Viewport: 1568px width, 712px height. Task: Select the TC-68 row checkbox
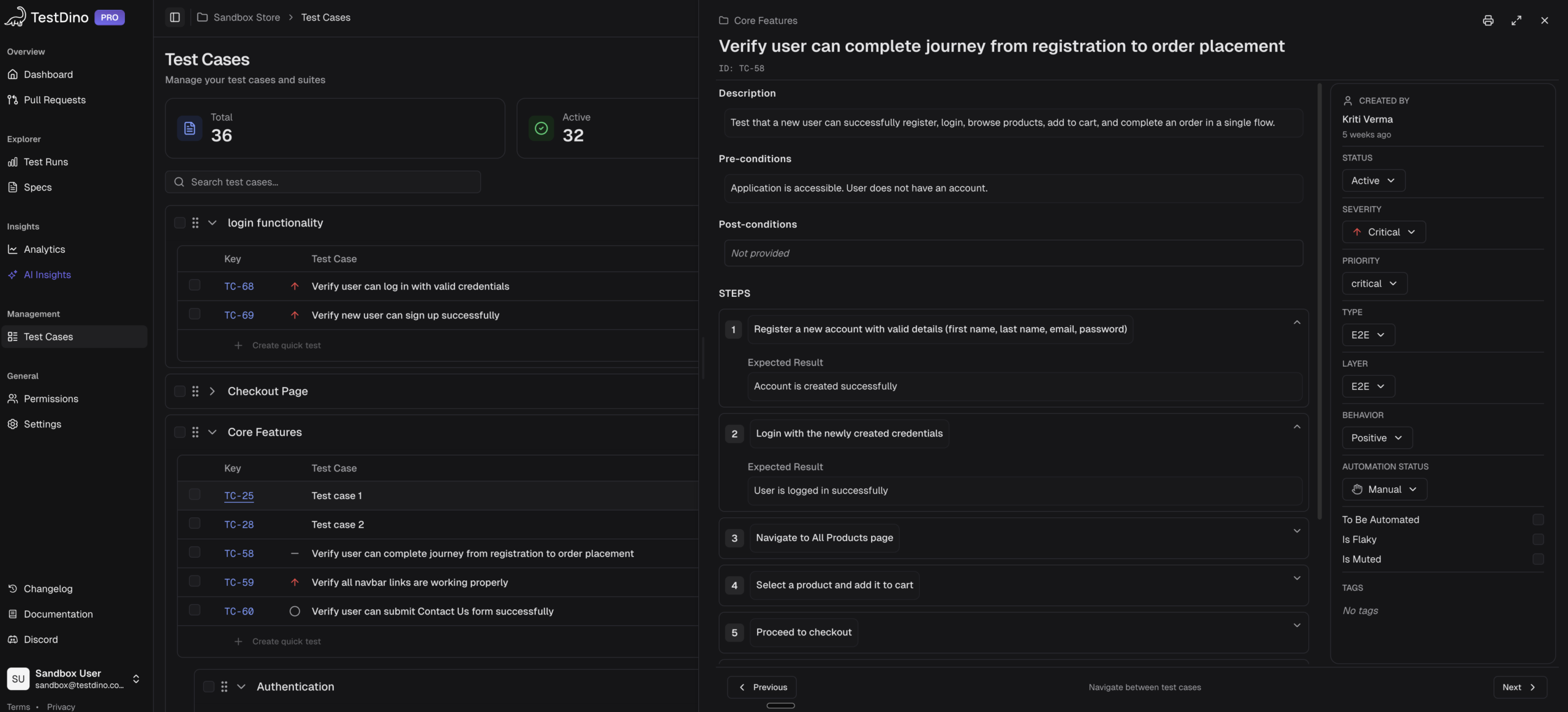click(195, 285)
